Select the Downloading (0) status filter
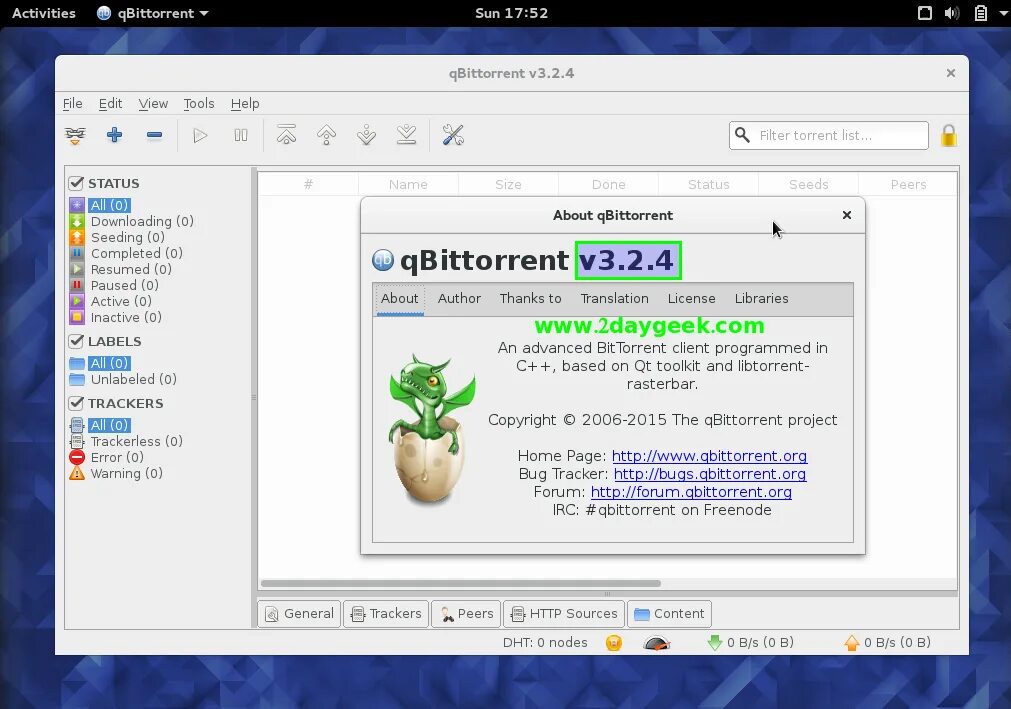 (x=142, y=221)
